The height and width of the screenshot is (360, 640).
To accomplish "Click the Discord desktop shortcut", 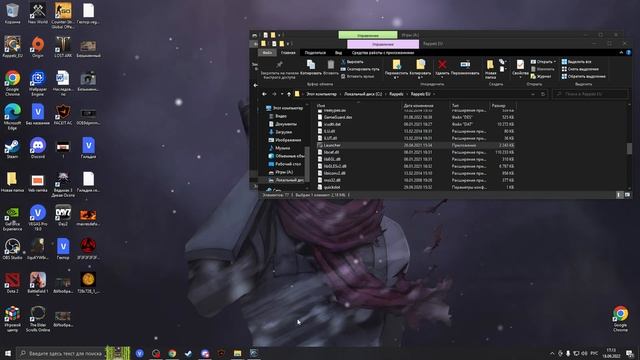I will point(38,148).
